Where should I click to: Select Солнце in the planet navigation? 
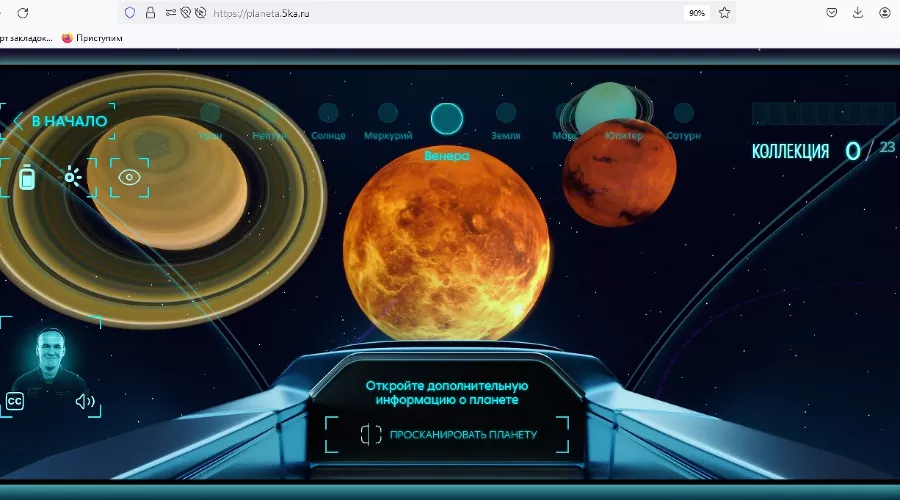coord(328,123)
